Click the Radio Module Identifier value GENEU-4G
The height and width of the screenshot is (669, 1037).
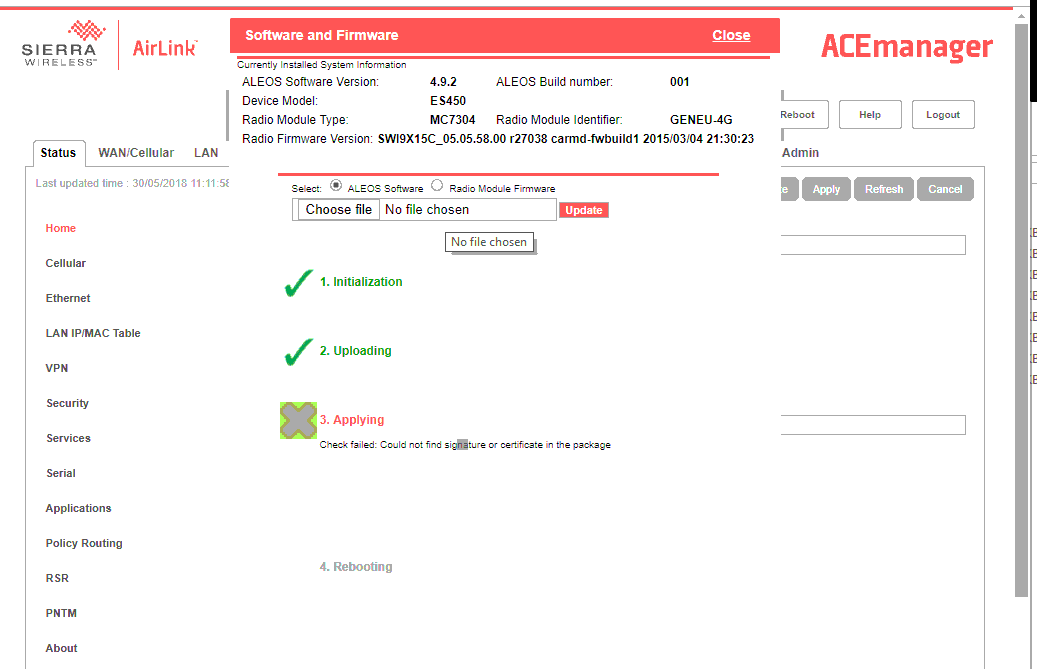point(701,120)
